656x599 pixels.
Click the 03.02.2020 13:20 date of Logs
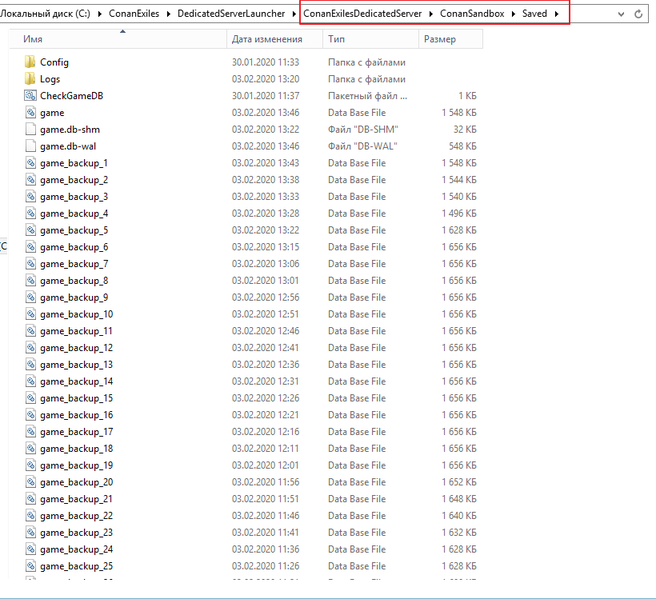point(266,79)
